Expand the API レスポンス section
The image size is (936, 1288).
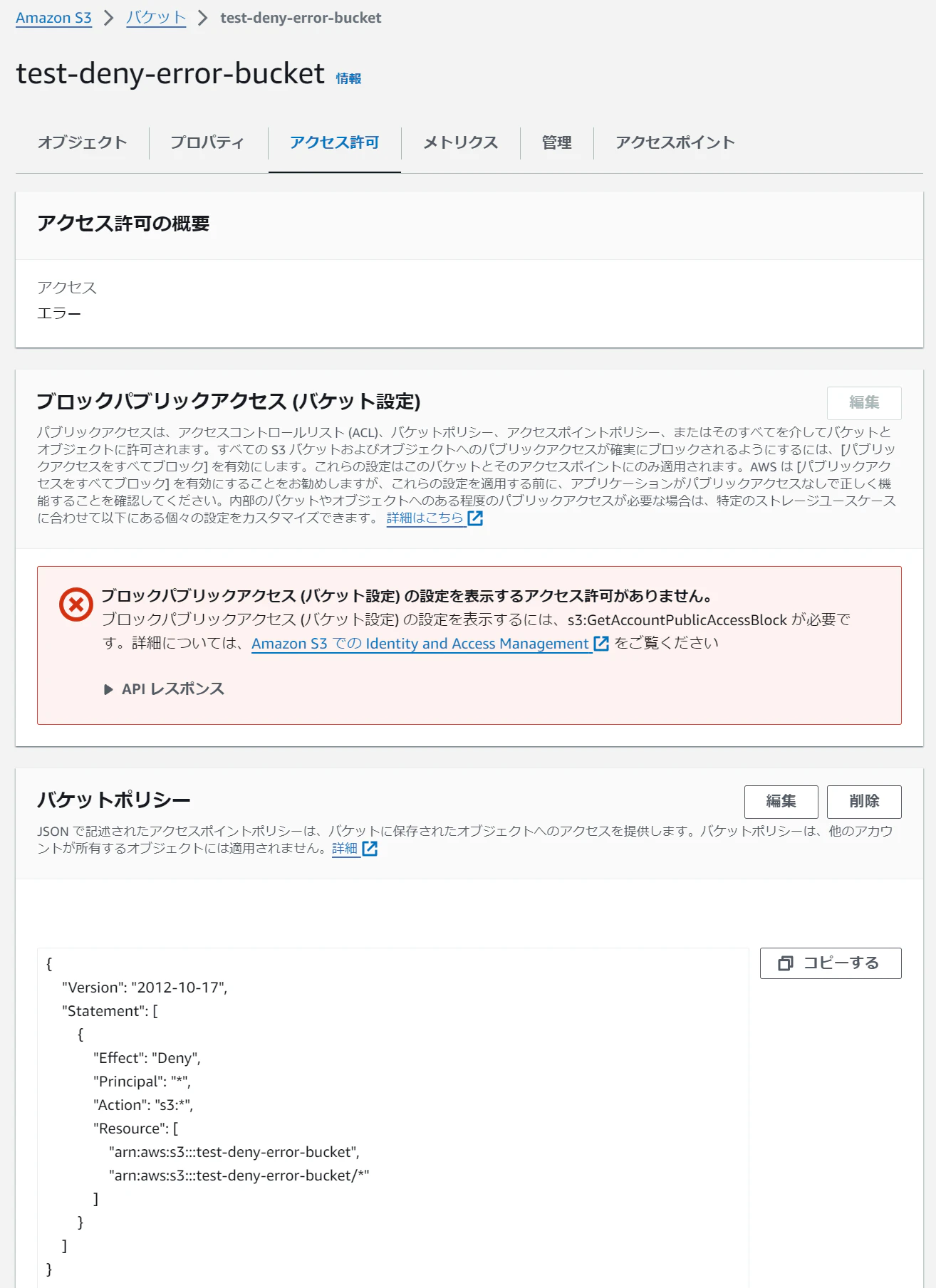pyautogui.click(x=164, y=689)
